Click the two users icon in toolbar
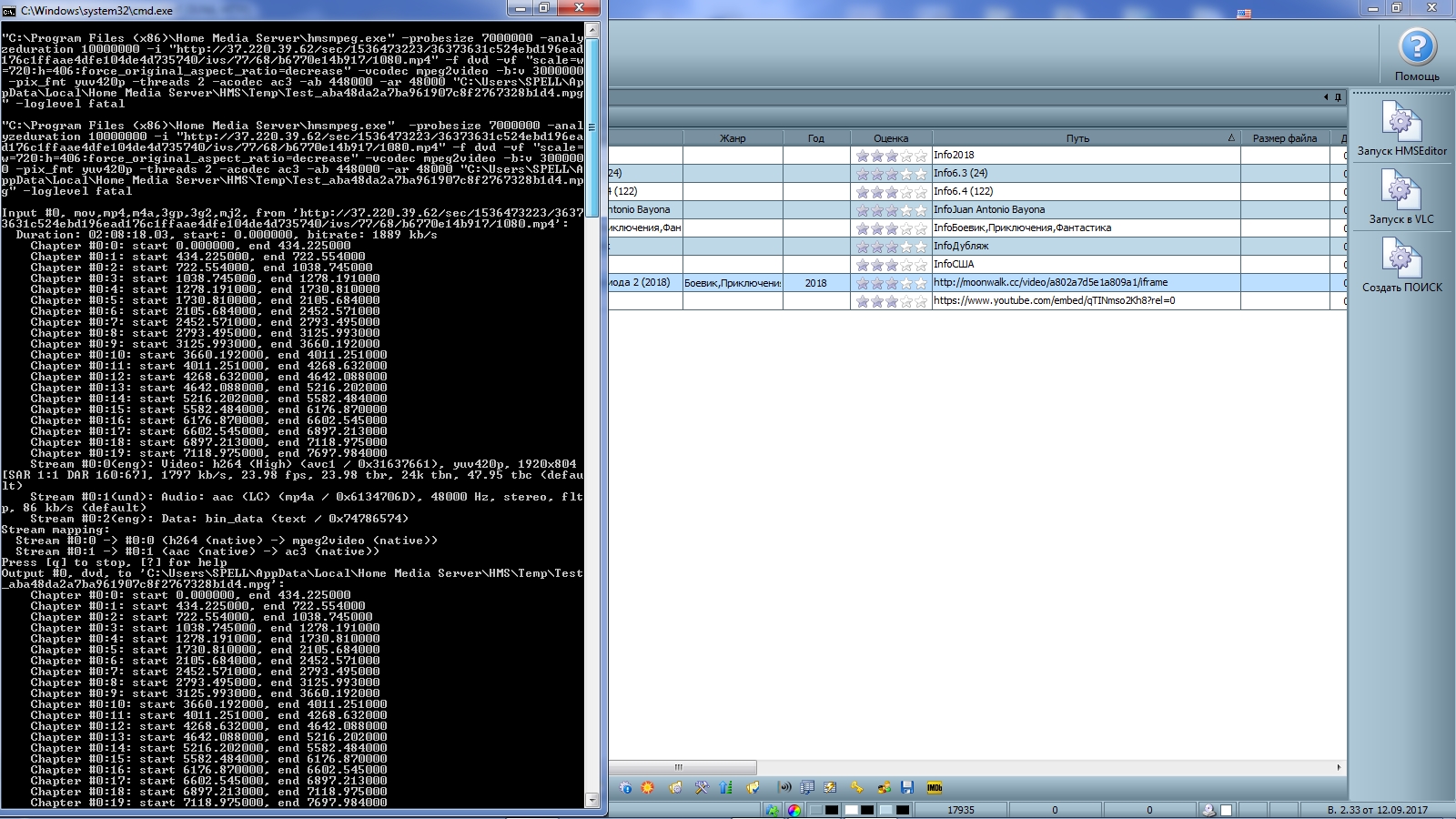The image size is (1456, 819). (x=884, y=788)
